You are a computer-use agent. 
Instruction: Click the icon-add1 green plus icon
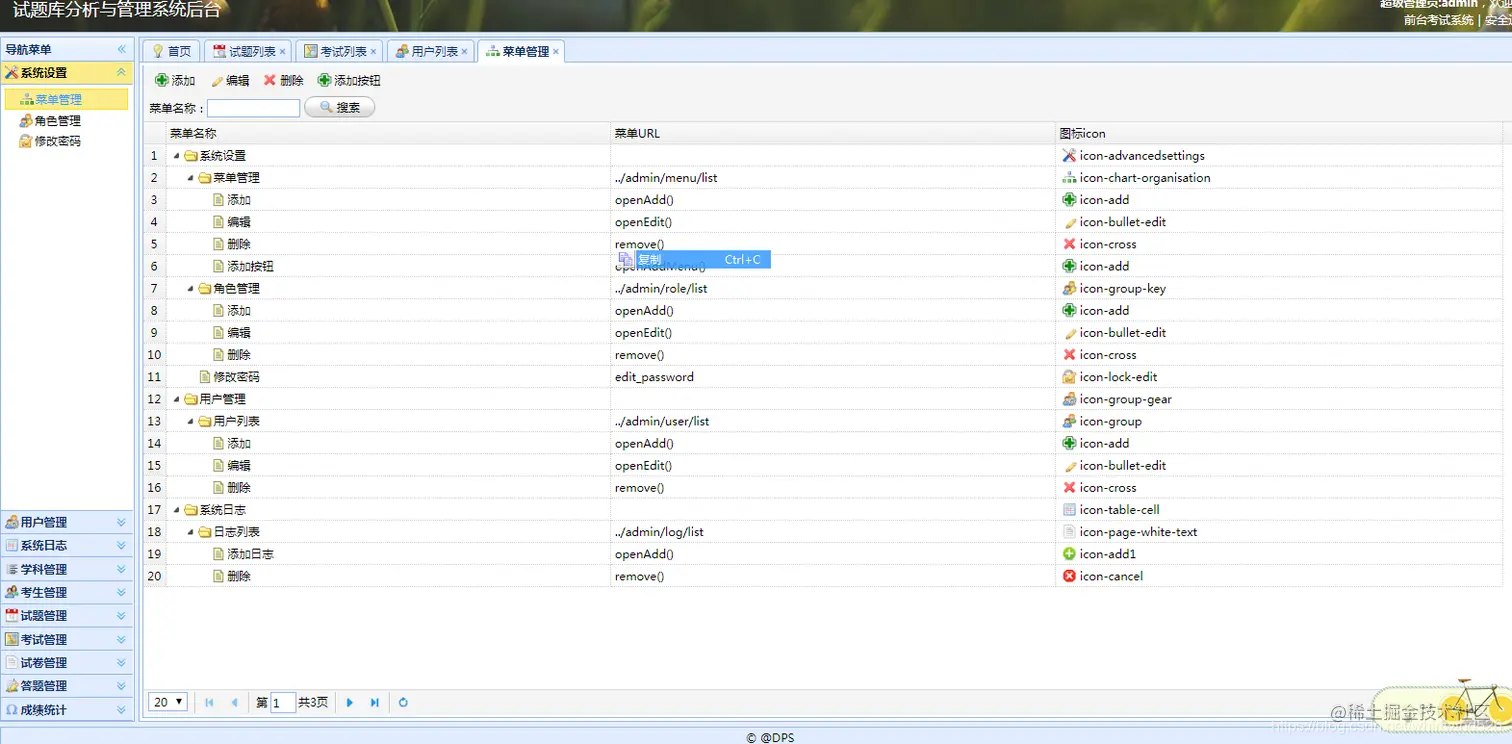point(1069,554)
